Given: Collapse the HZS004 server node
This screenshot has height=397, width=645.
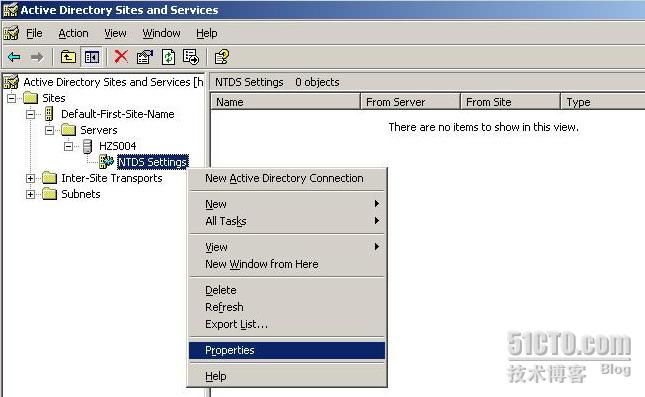Looking at the screenshot, I should click(x=68, y=146).
